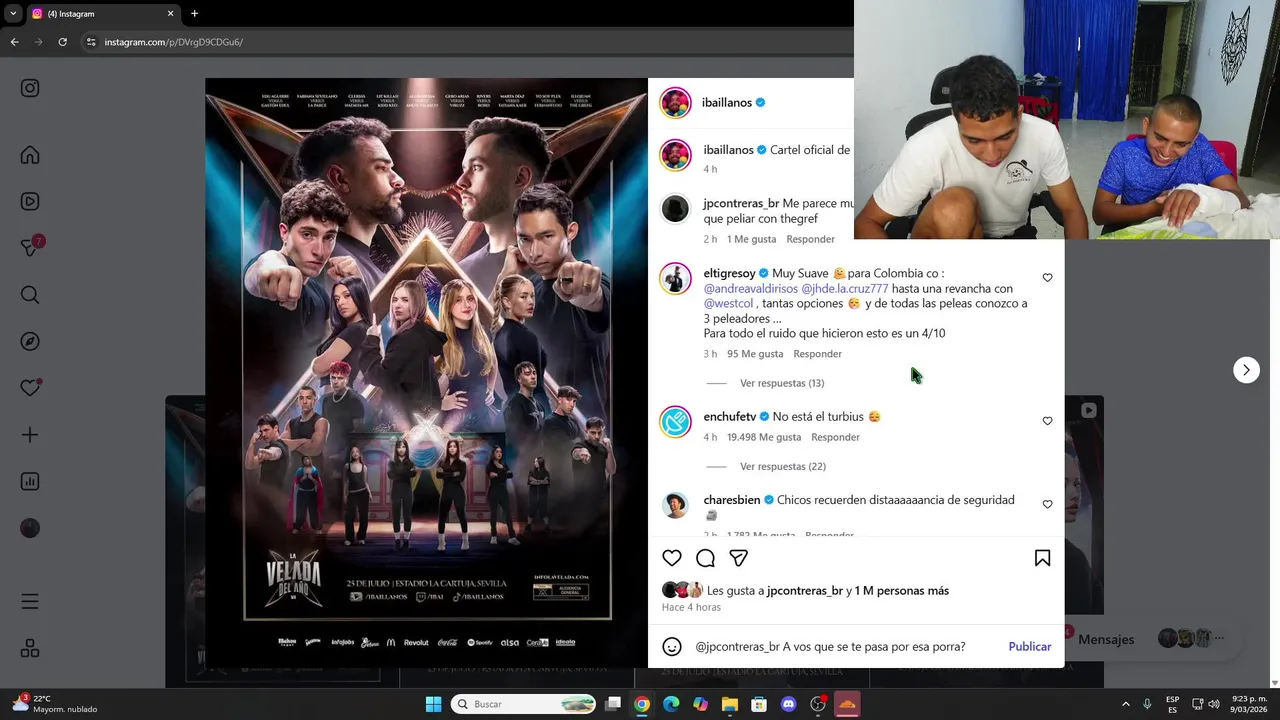
Task: Click the comment bubble icon under post
Action: click(705, 558)
